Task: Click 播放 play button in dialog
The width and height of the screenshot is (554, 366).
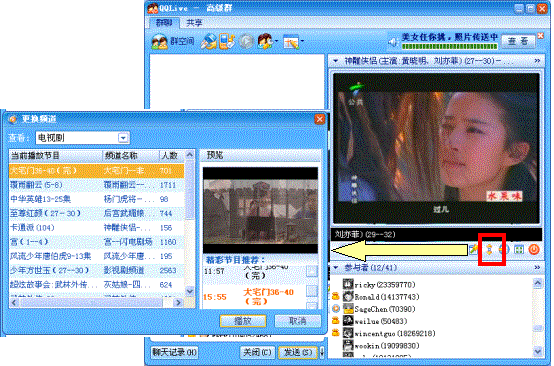Action: point(243,320)
